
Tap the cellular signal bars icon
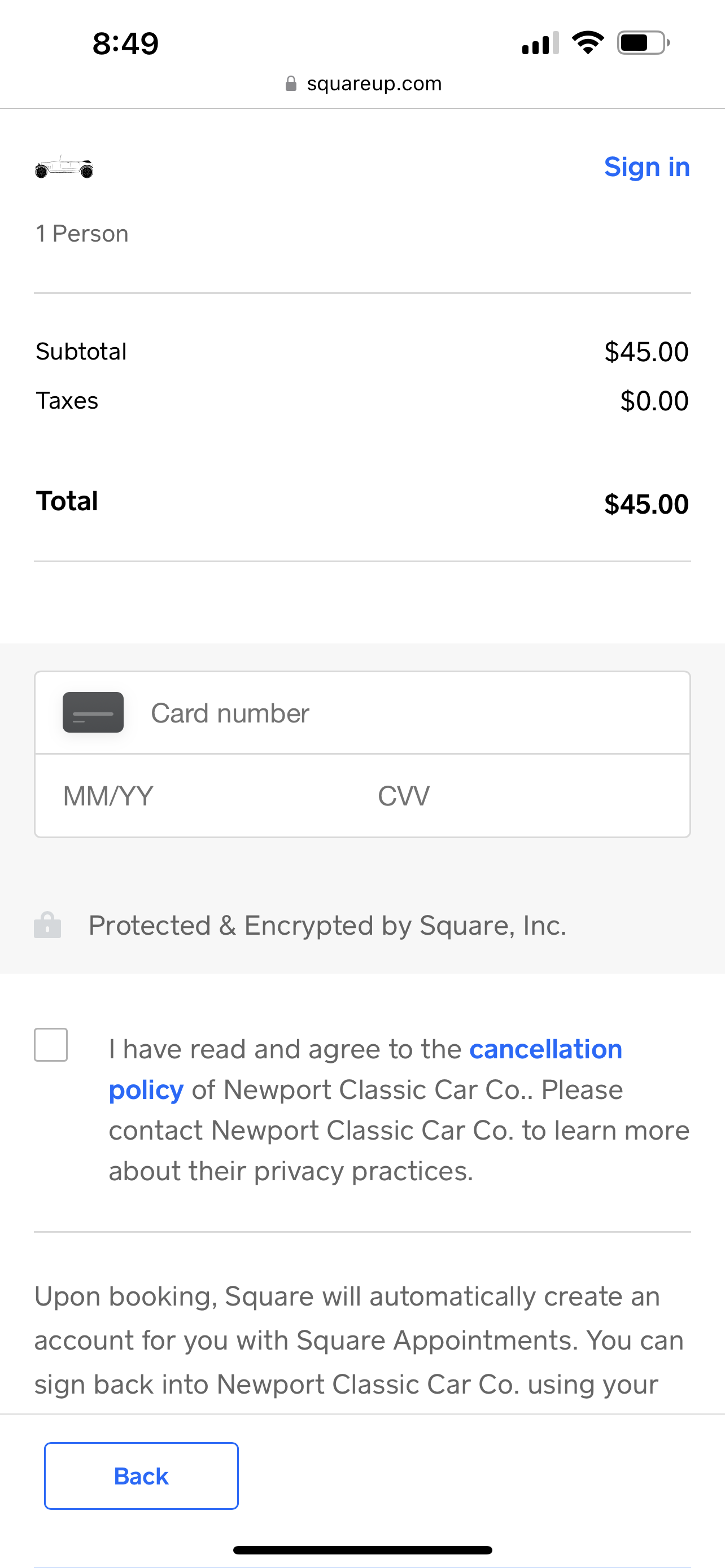coord(540,43)
